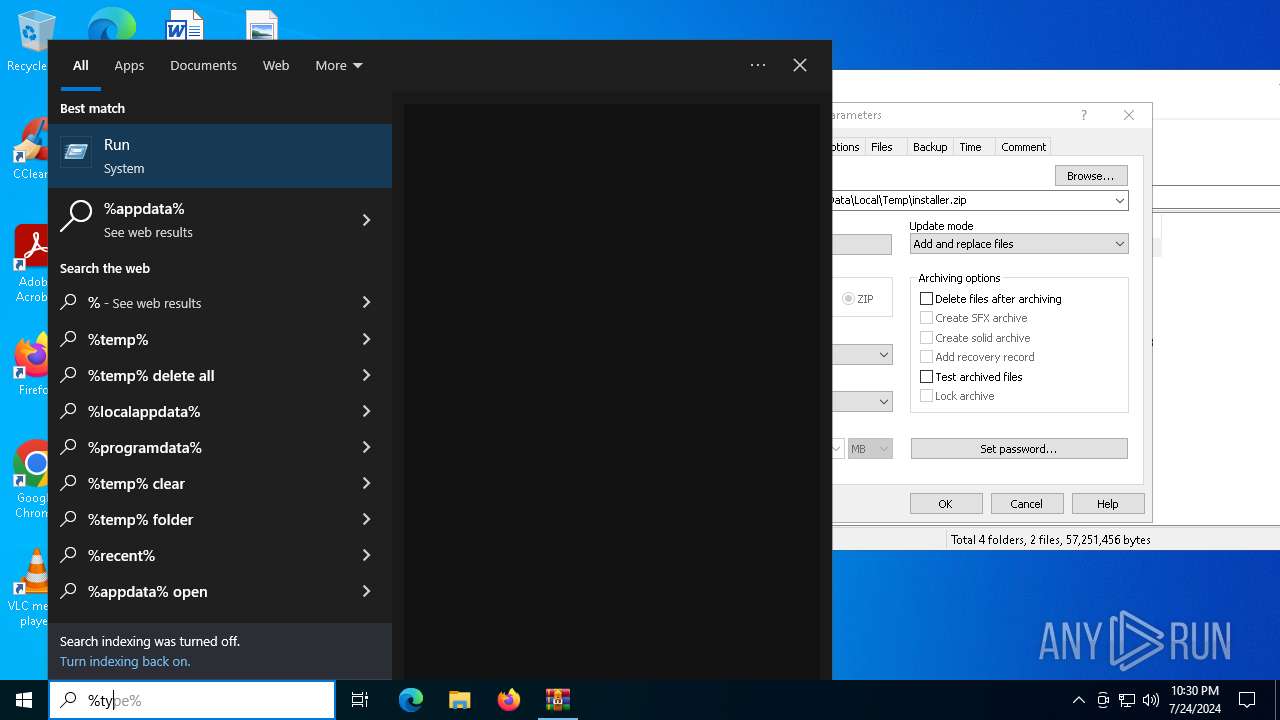Click the taskbar clock and date

1195,700
